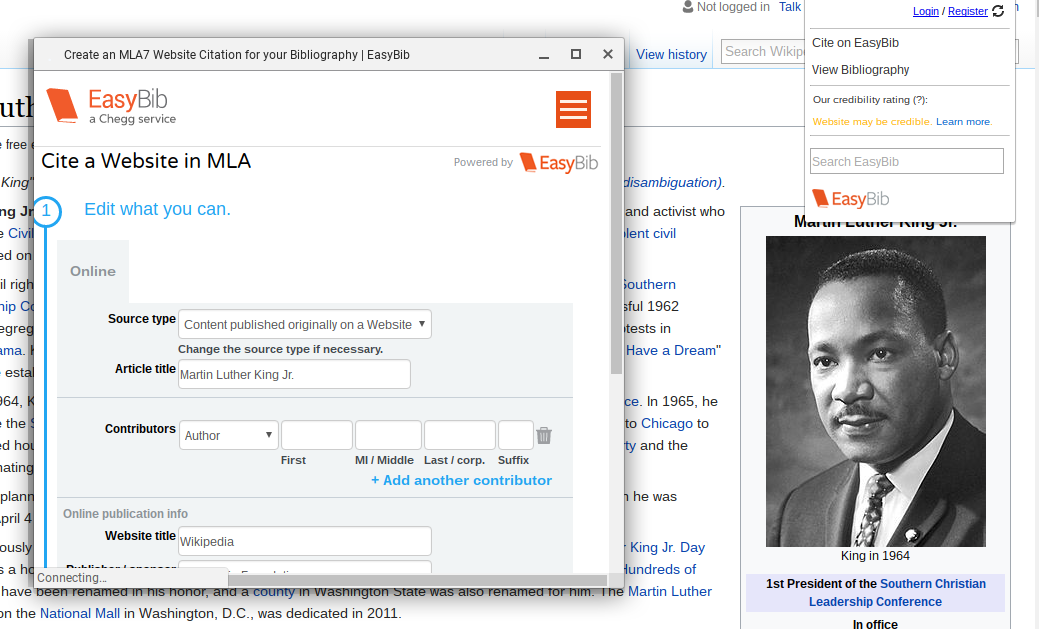Delete contributor with the trash icon

[544, 435]
